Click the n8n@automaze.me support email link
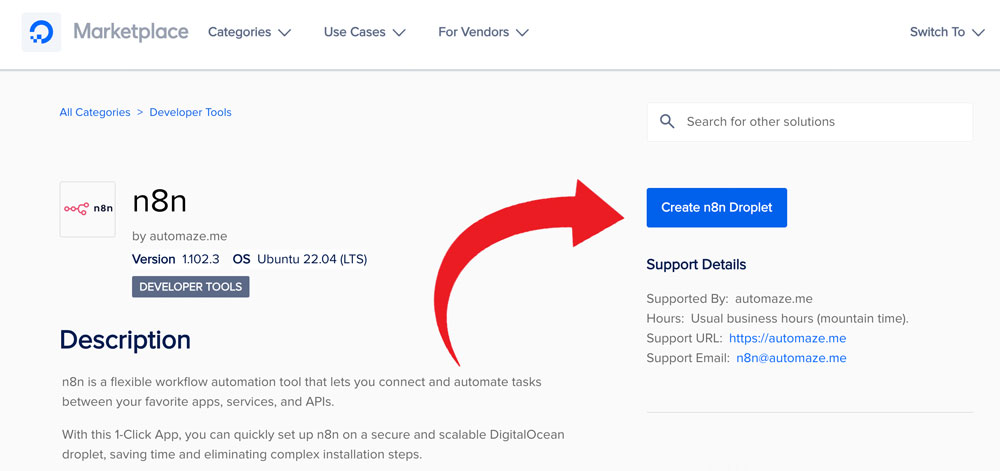Viewport: 1000px width, 471px height. coord(791,358)
